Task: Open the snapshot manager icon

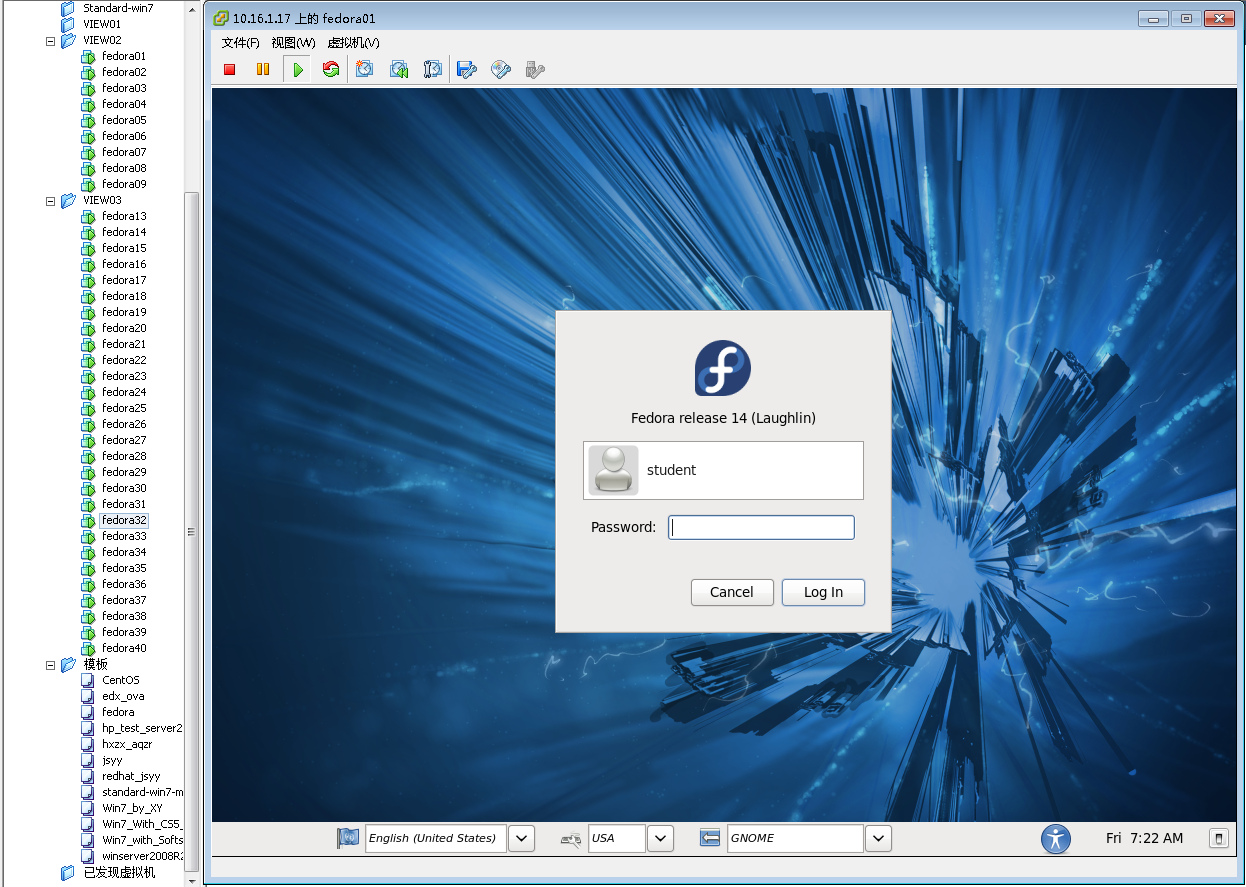Action: [433, 69]
